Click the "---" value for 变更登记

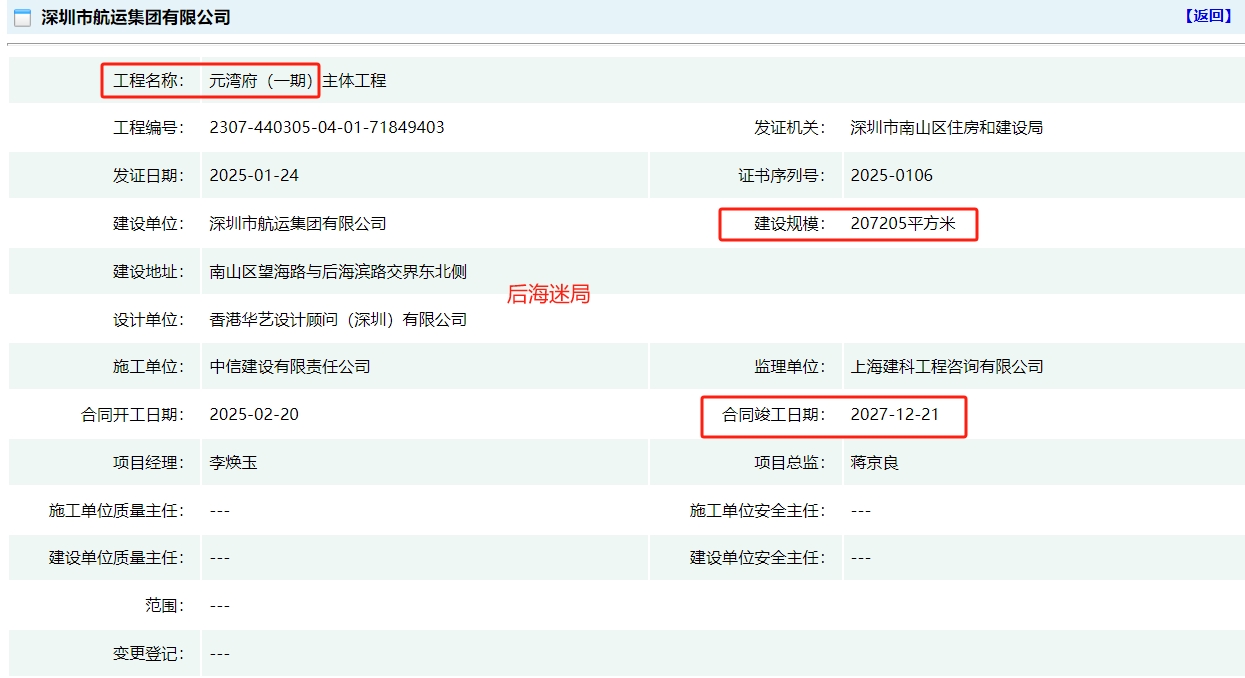(220, 654)
